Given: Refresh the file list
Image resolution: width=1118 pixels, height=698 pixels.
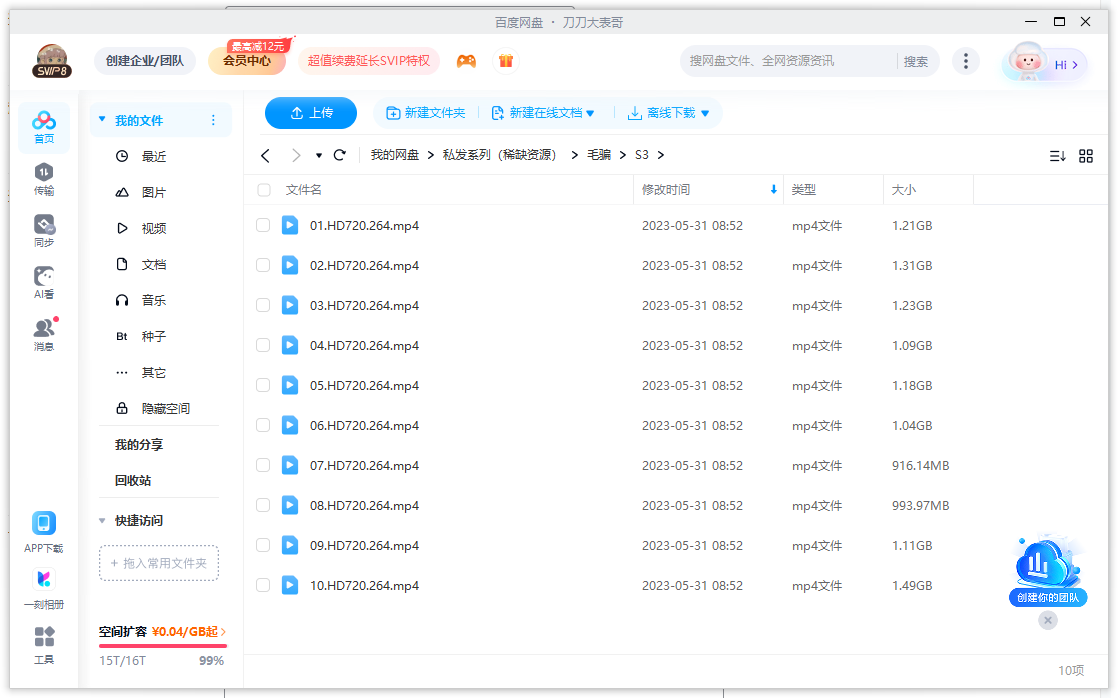Looking at the screenshot, I should coord(339,155).
